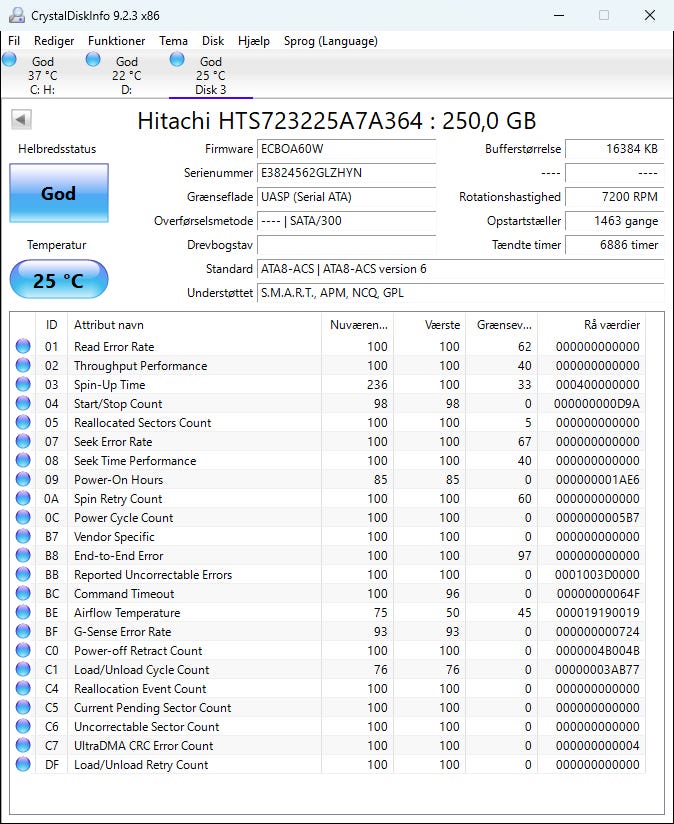Click the blue God health status button
The width and height of the screenshot is (674, 824).
58,193
